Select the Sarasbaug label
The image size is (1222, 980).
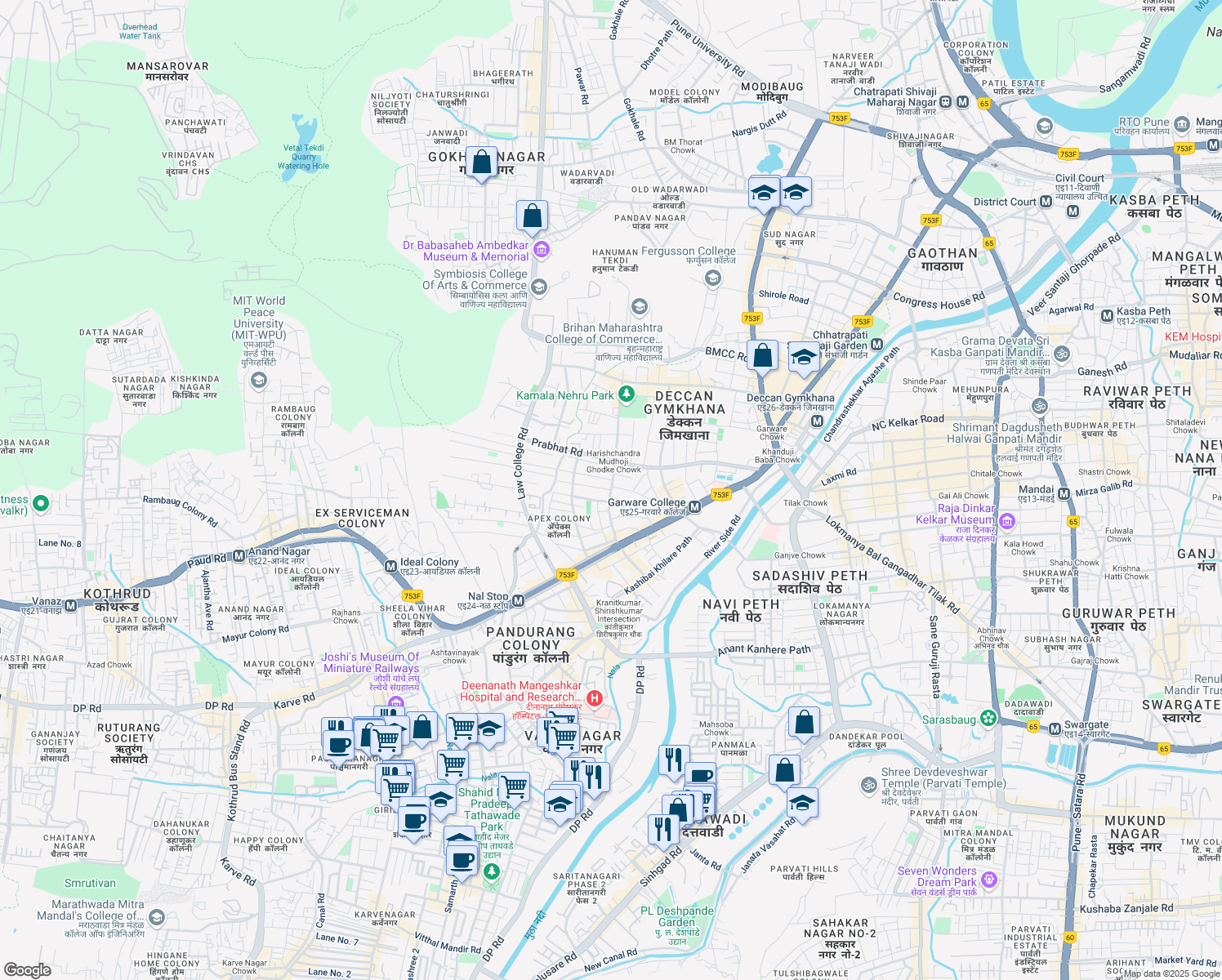click(x=949, y=719)
